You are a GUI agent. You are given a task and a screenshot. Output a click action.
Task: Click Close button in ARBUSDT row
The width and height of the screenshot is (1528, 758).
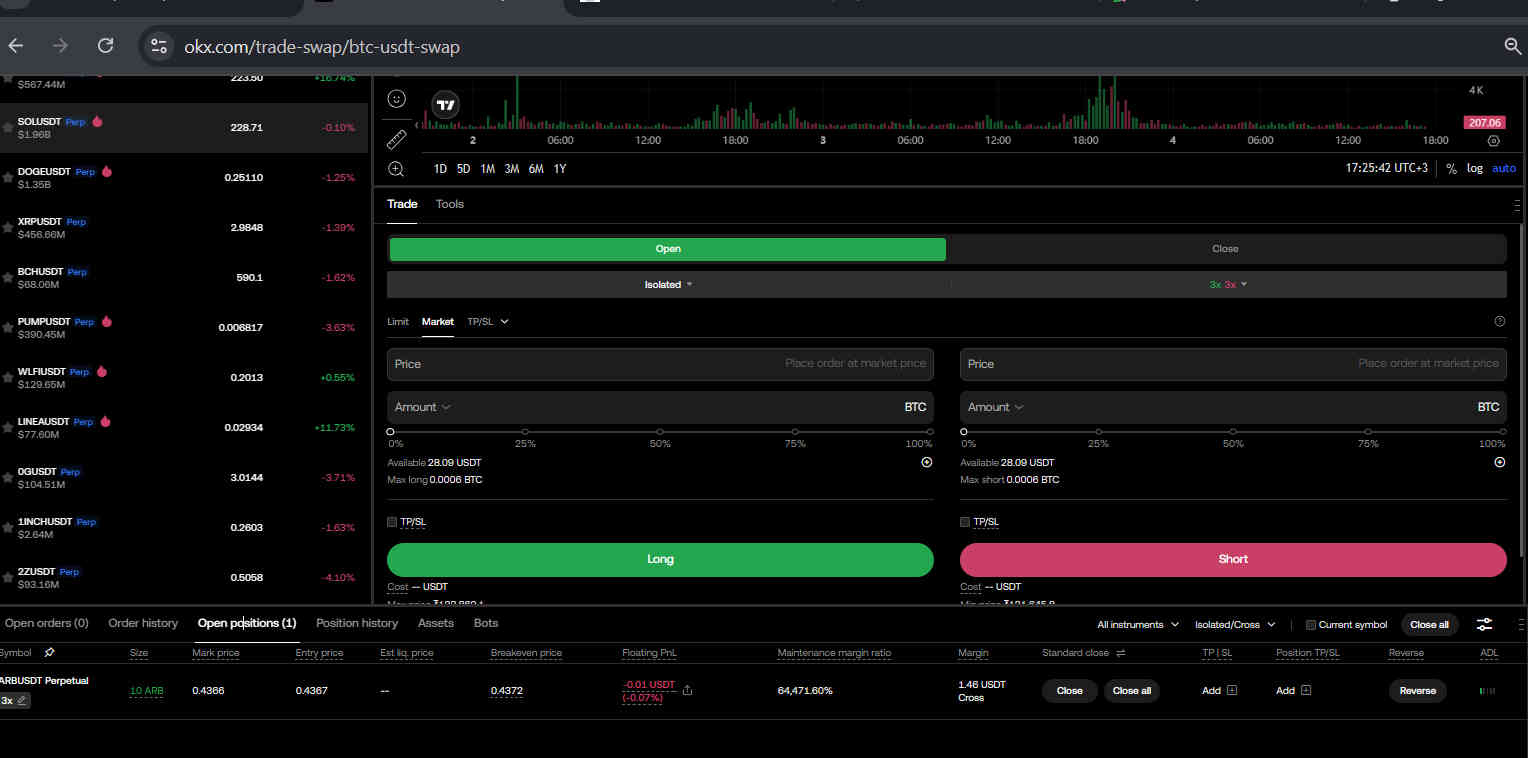pyautogui.click(x=1070, y=691)
